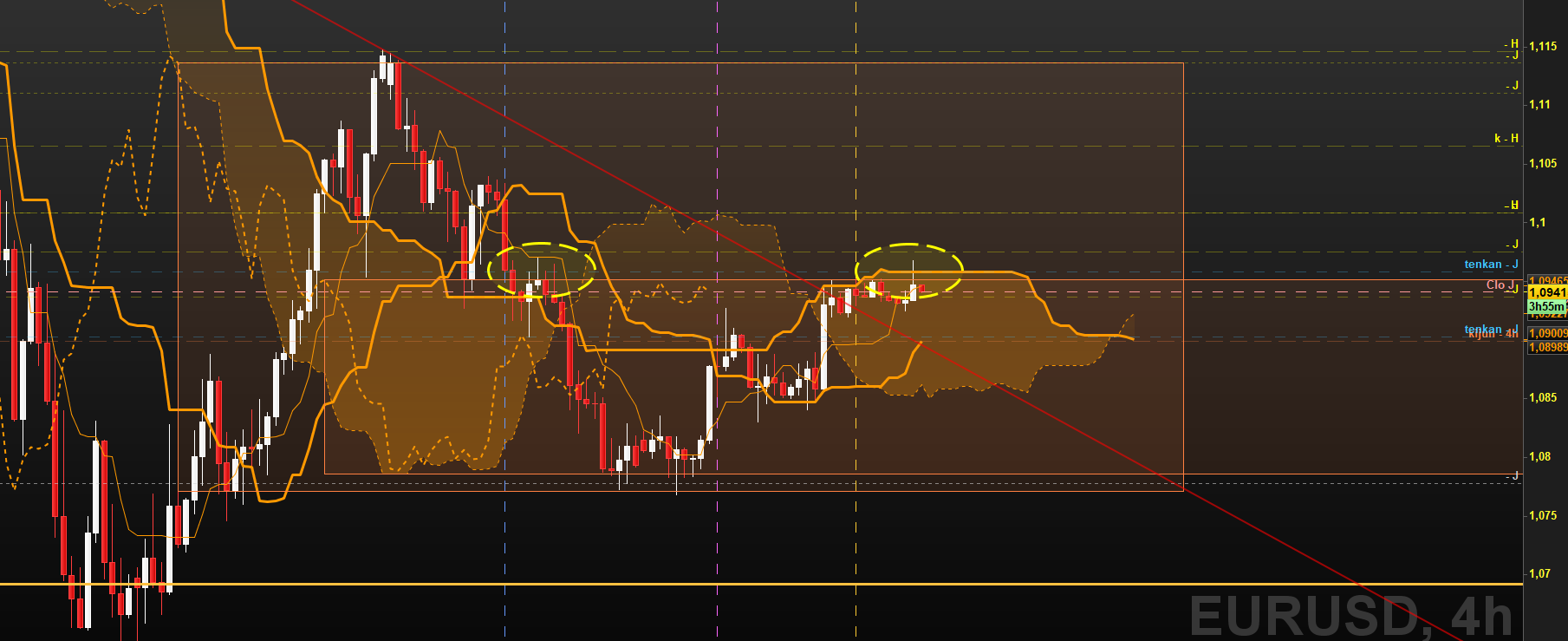Click the 1,115 price axis label
The image size is (1568, 641).
1542,46
